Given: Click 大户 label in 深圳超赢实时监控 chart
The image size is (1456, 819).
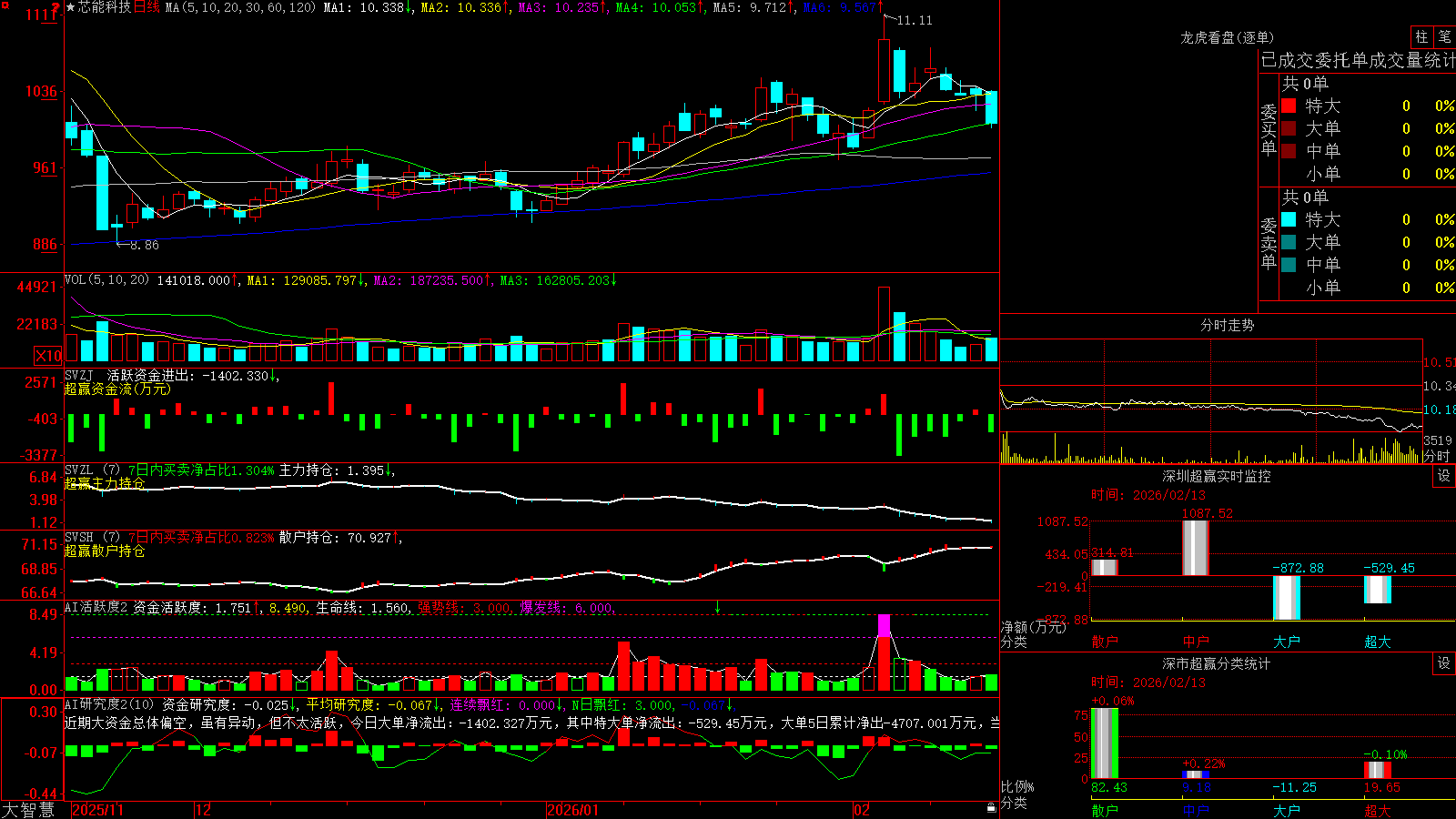Looking at the screenshot, I should (1287, 642).
